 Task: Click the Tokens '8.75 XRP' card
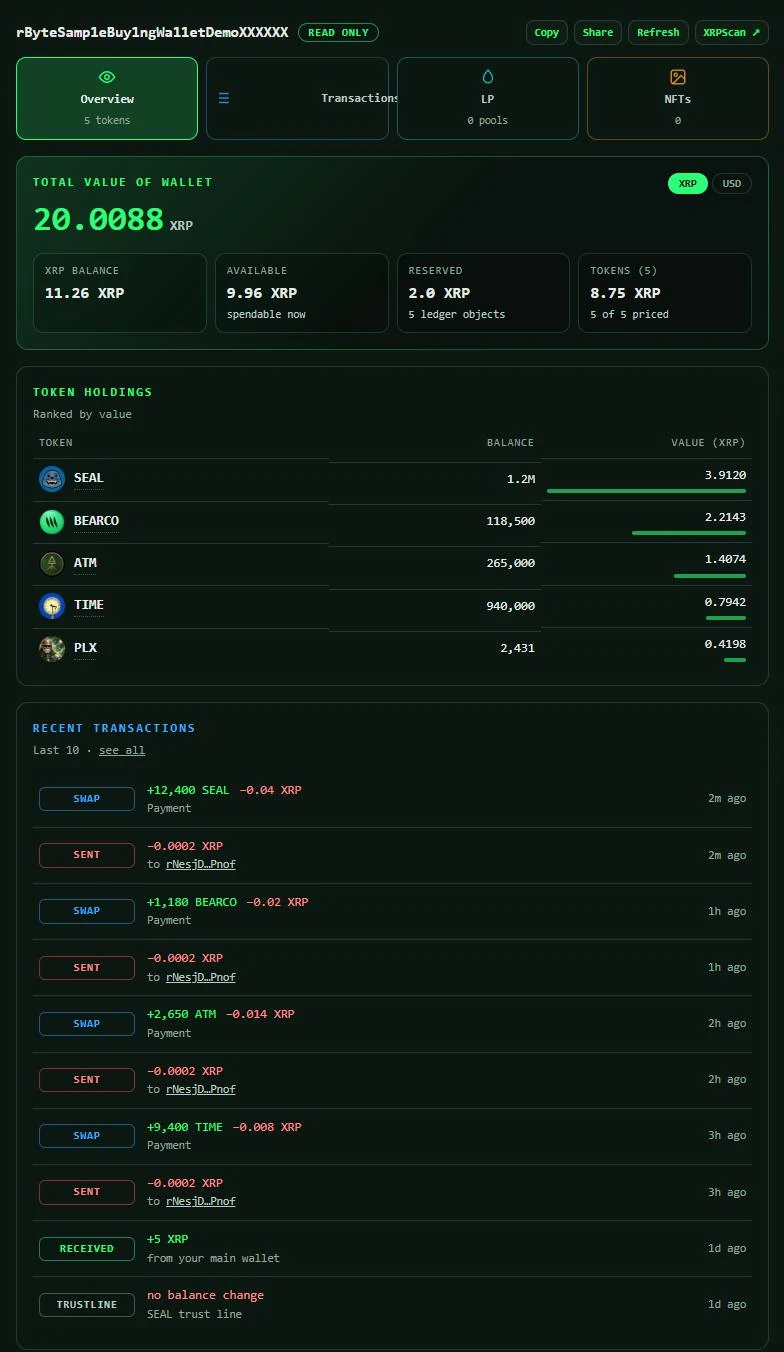(x=665, y=293)
